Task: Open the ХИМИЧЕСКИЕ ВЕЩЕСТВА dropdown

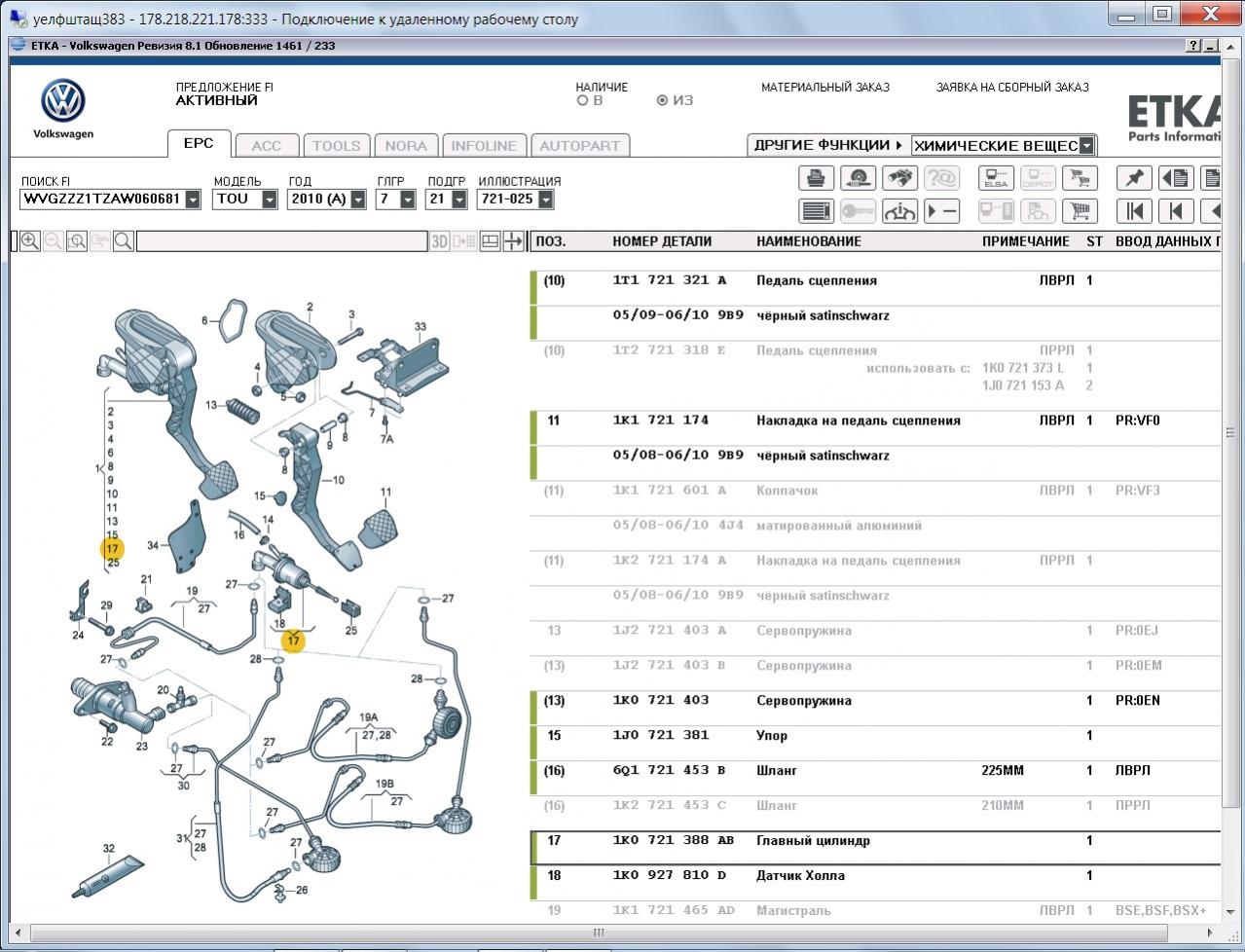Action: [1086, 146]
